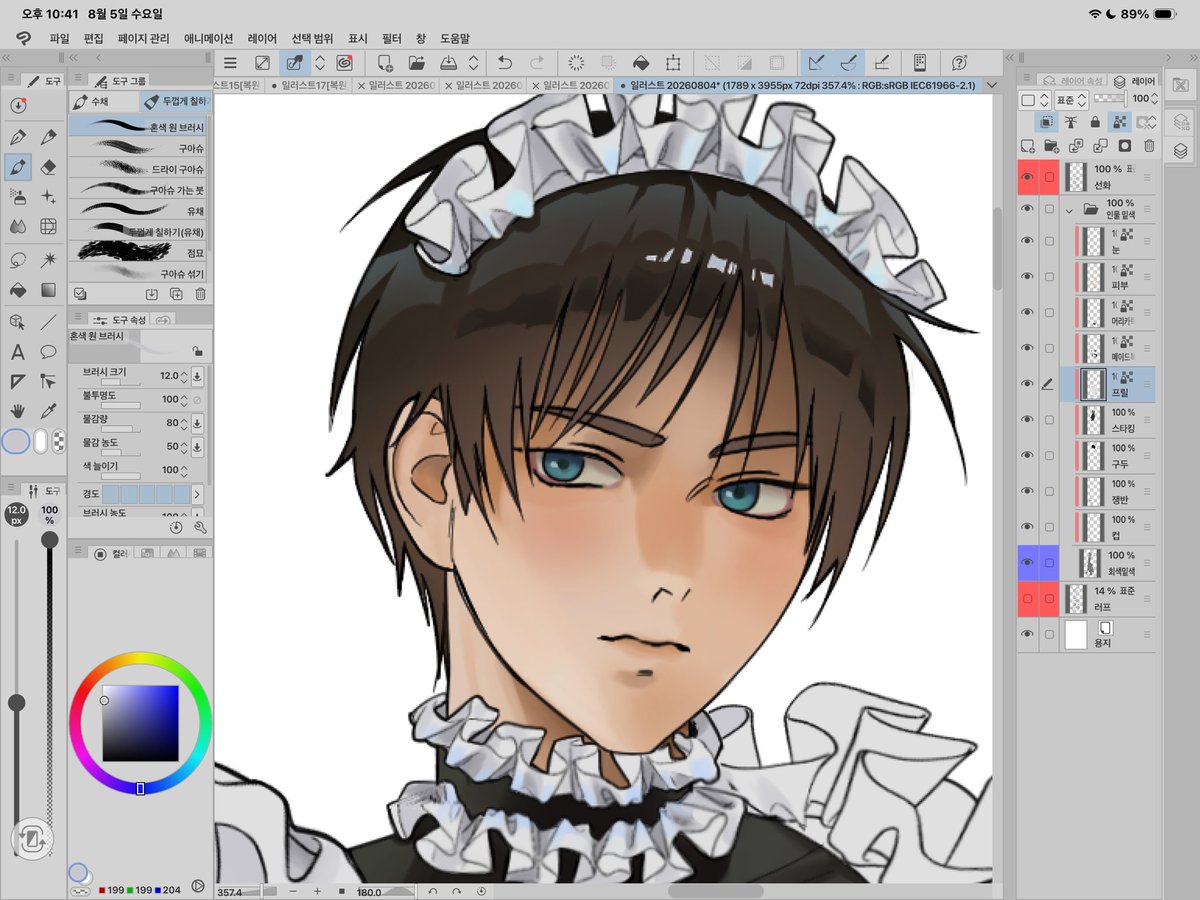Select the Eyedropper tool
This screenshot has height=900, width=1200.
48,411
